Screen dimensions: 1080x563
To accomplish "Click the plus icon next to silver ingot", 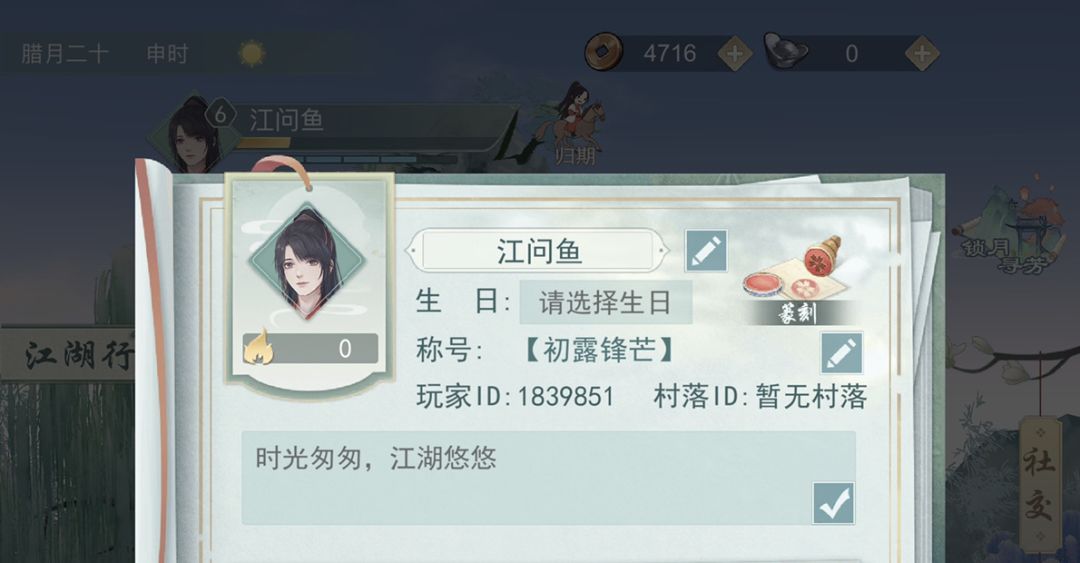I will 922,53.
